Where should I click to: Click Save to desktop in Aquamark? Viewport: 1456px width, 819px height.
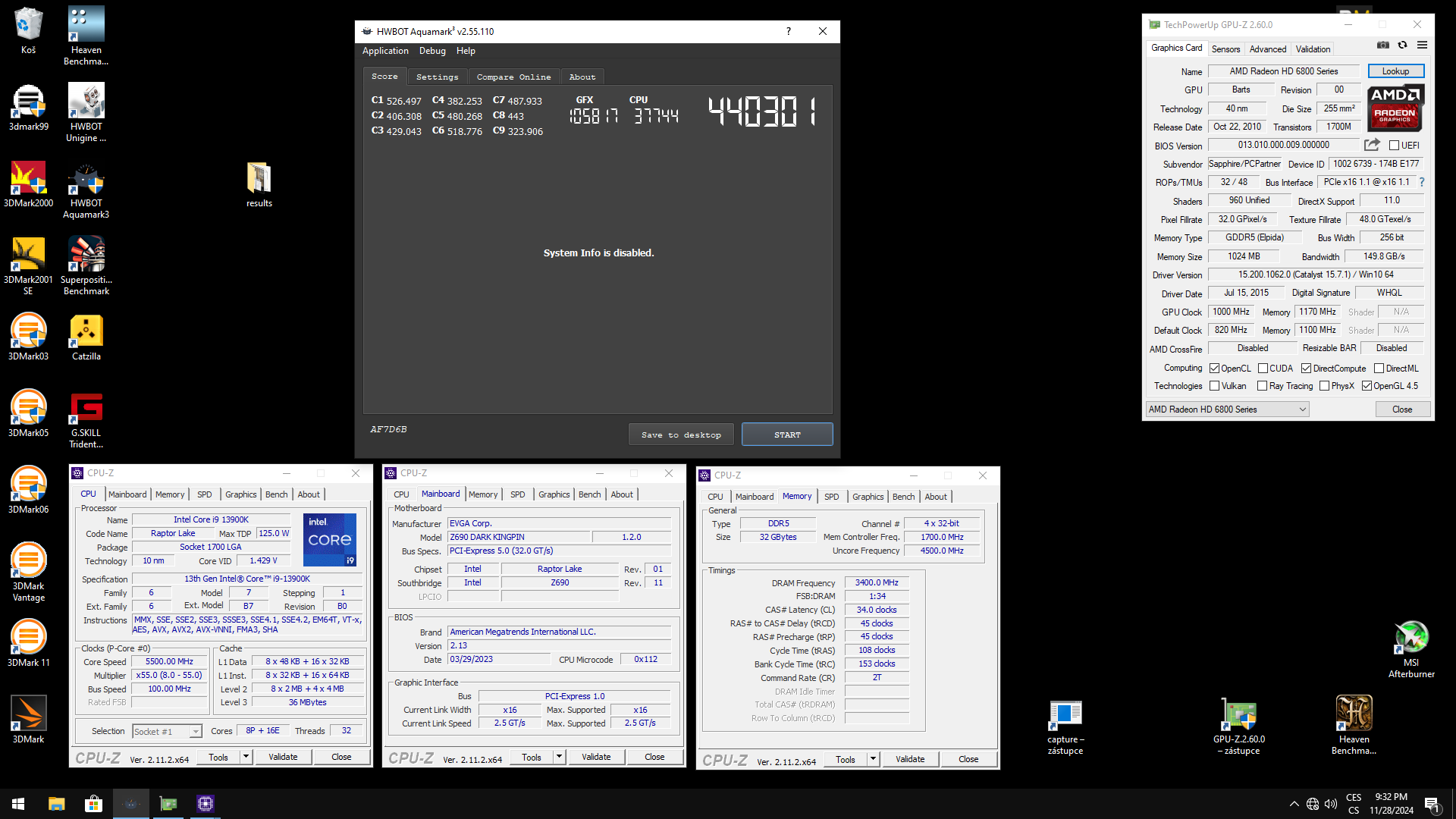point(680,435)
